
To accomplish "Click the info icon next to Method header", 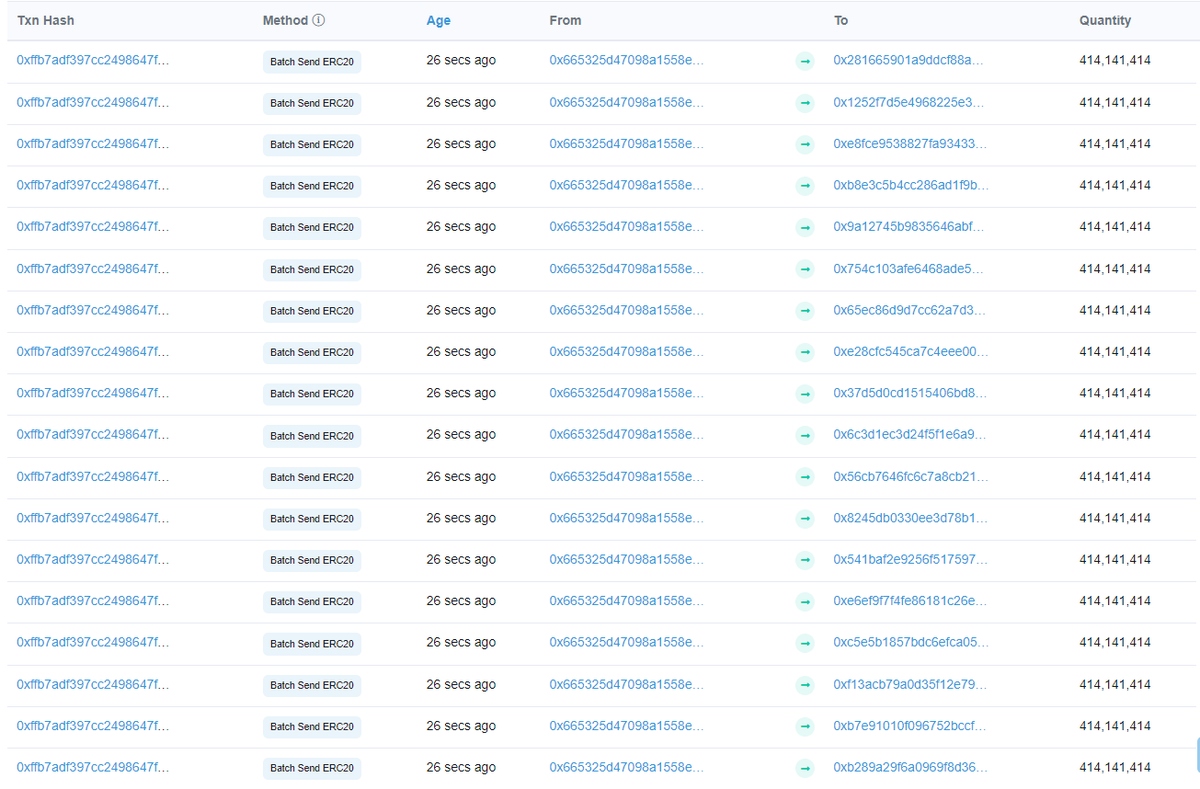I will coord(318,20).
